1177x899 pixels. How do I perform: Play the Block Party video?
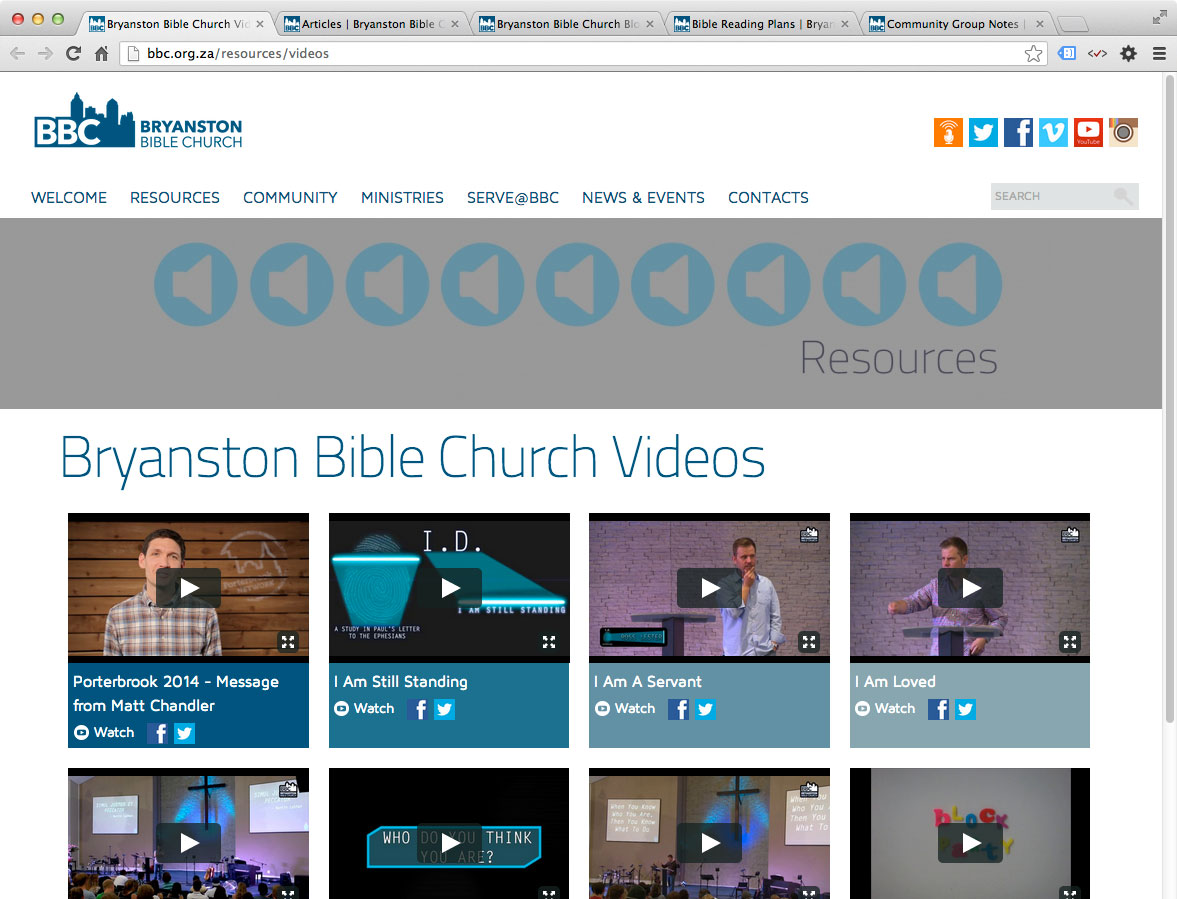pos(971,843)
